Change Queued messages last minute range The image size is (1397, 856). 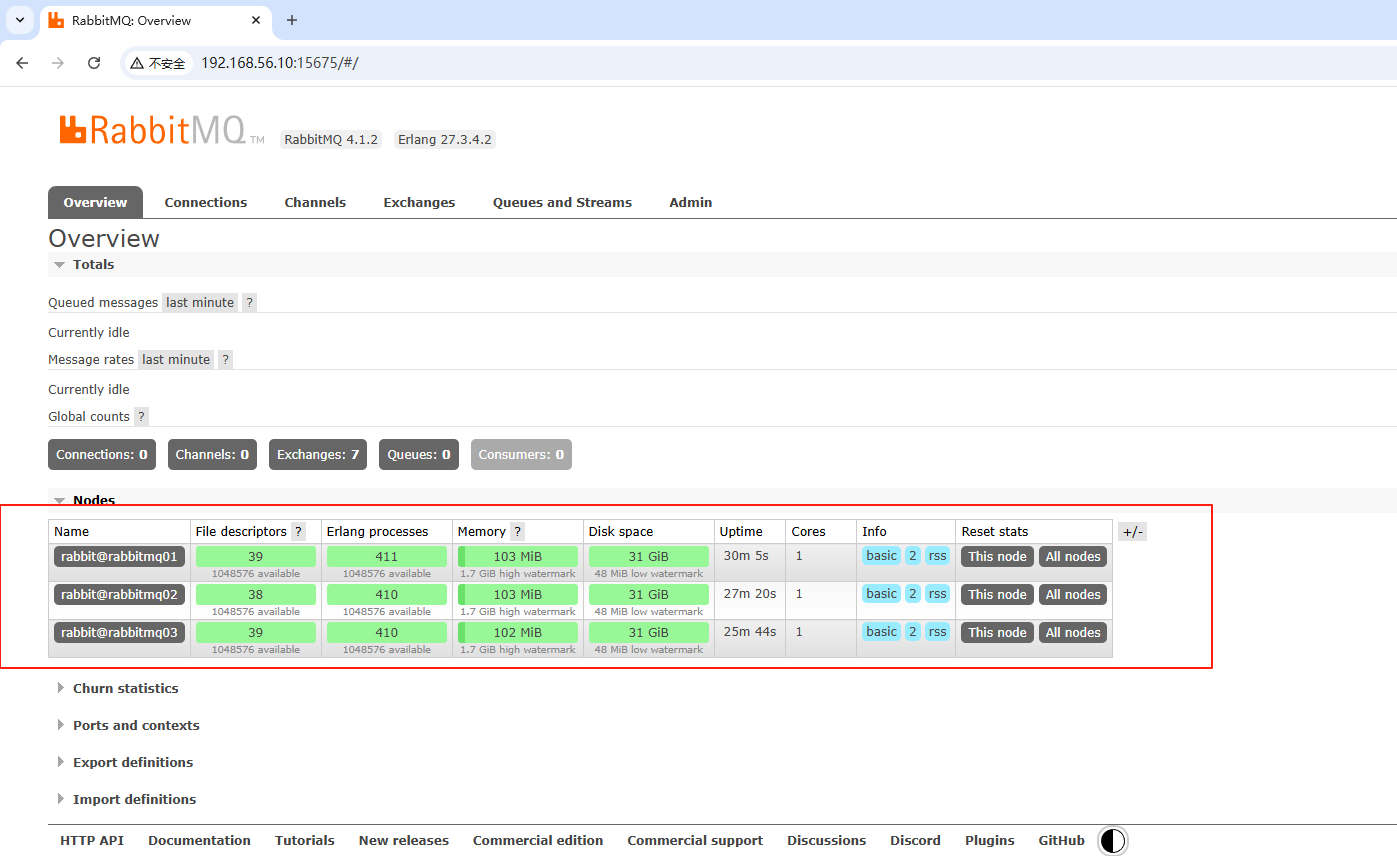click(200, 303)
